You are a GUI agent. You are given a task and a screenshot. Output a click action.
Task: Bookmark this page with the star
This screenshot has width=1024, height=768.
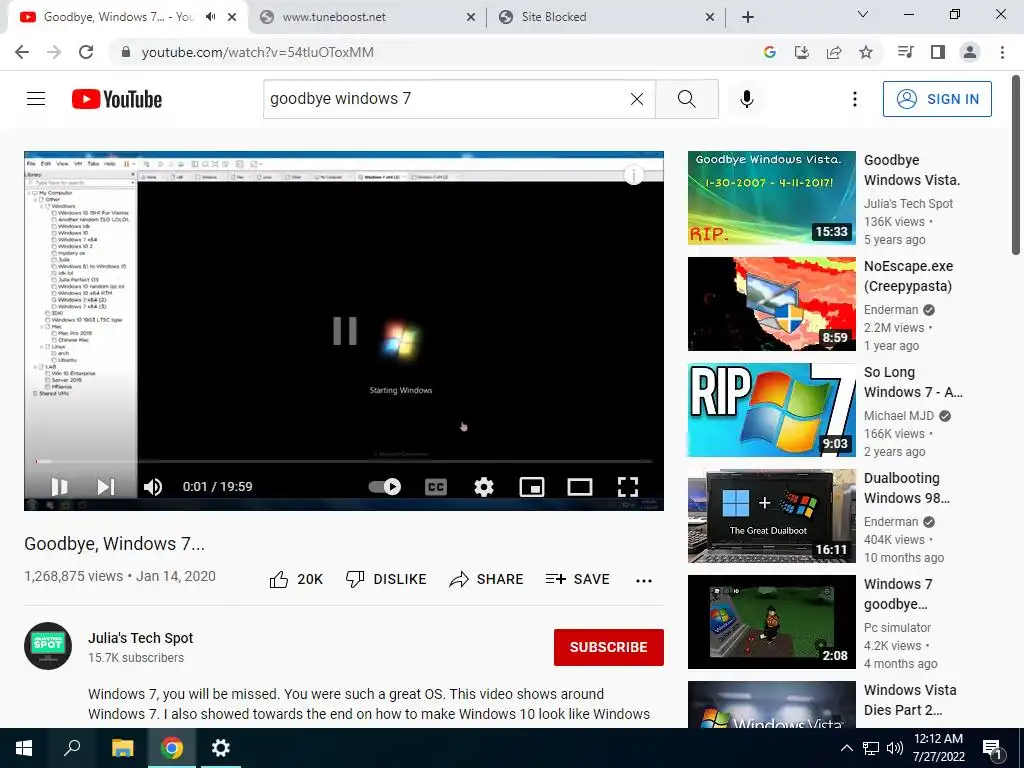point(866,52)
